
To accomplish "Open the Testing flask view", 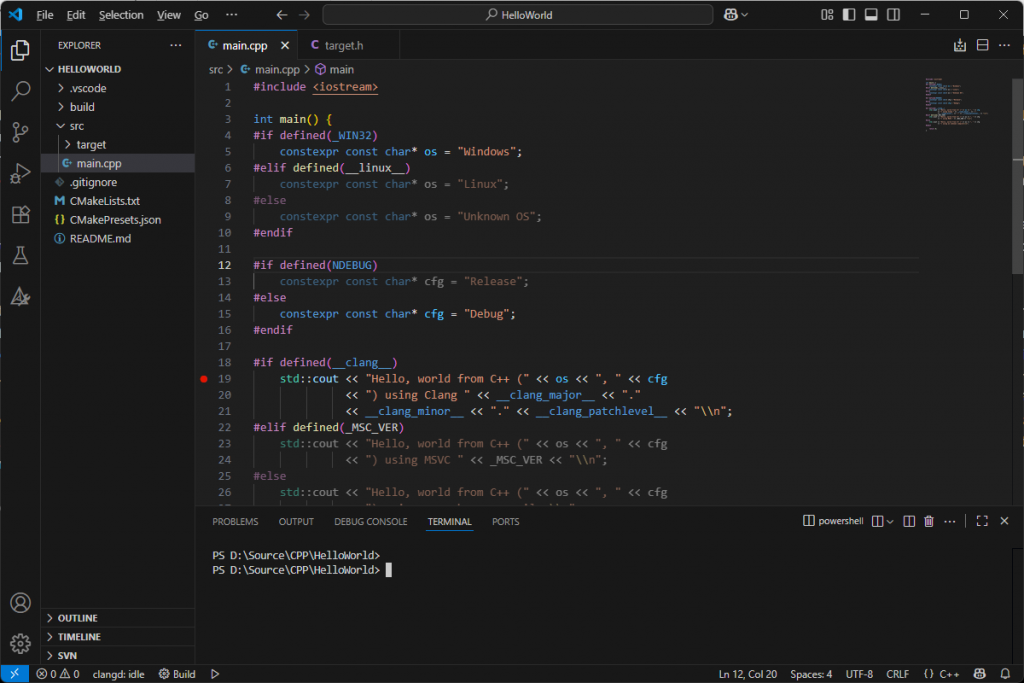I will (20, 256).
